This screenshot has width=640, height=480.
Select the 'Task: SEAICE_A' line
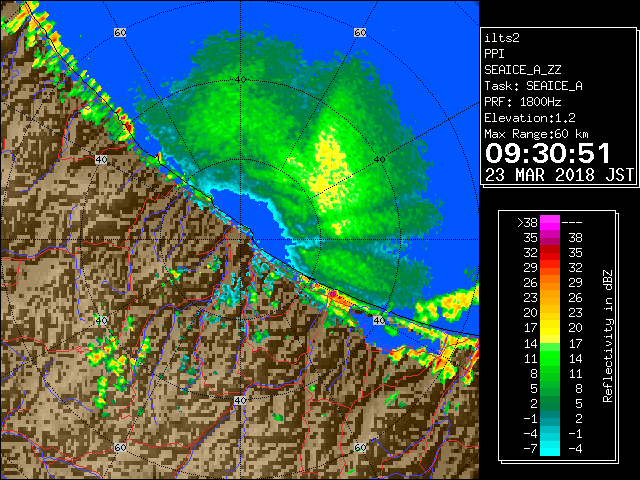[x=533, y=86]
